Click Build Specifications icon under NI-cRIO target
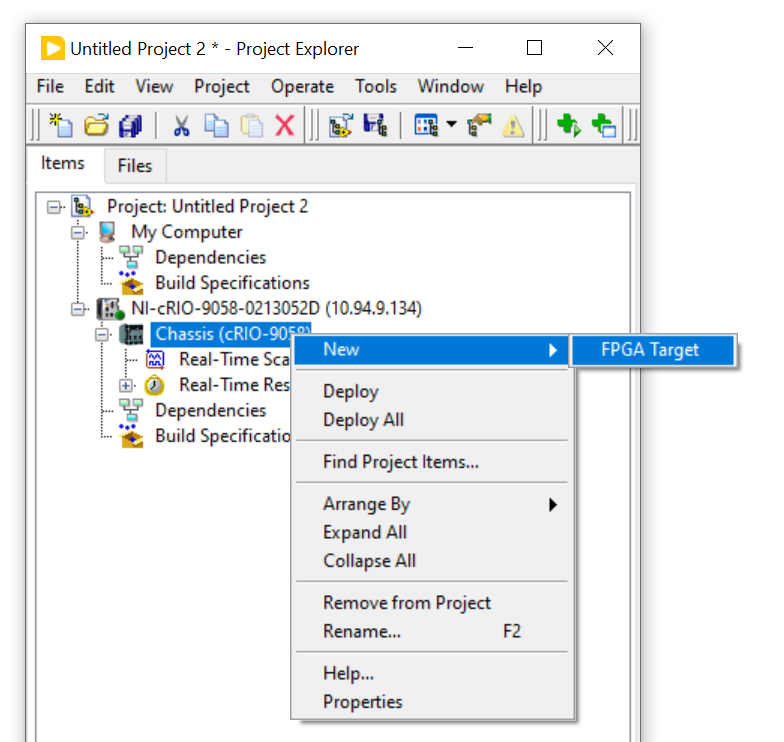Viewport: 784px width, 742px height. point(131,436)
